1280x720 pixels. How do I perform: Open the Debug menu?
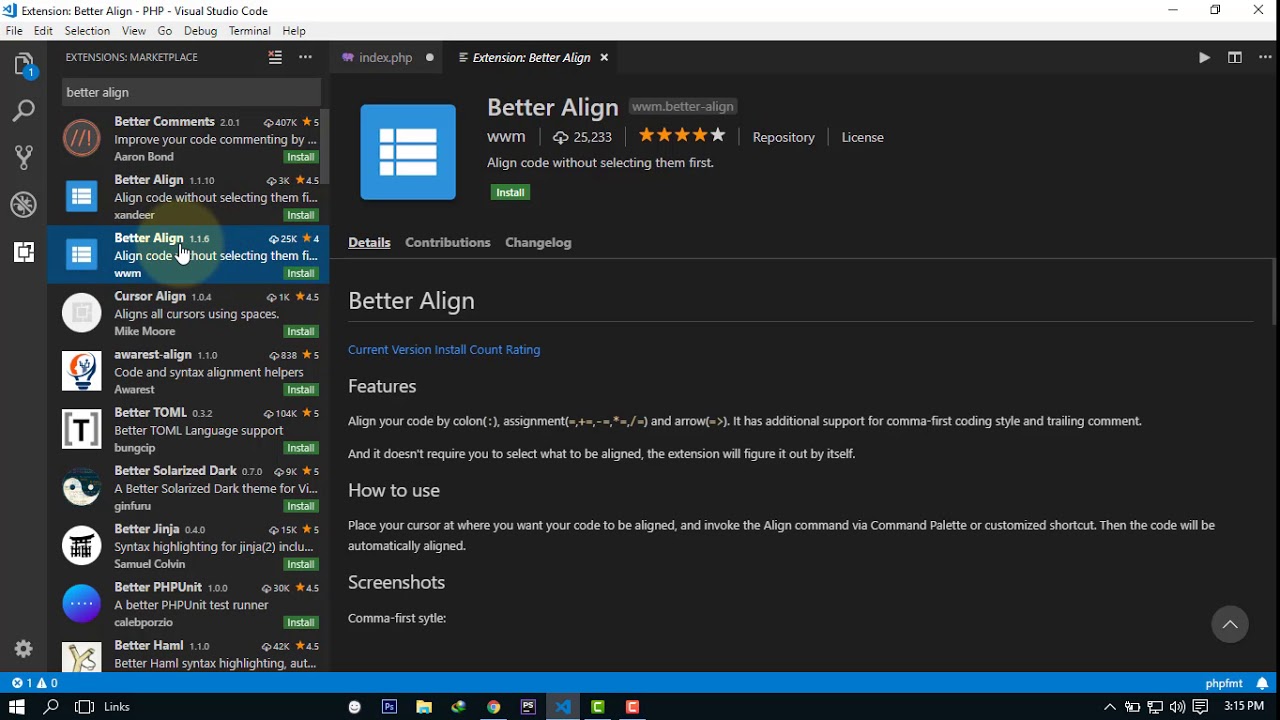pos(200,31)
